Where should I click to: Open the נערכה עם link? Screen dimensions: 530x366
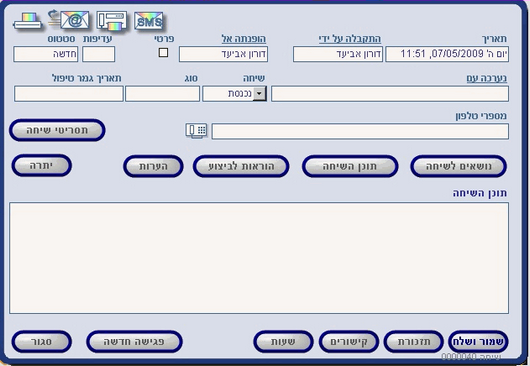pyautogui.click(x=487, y=78)
